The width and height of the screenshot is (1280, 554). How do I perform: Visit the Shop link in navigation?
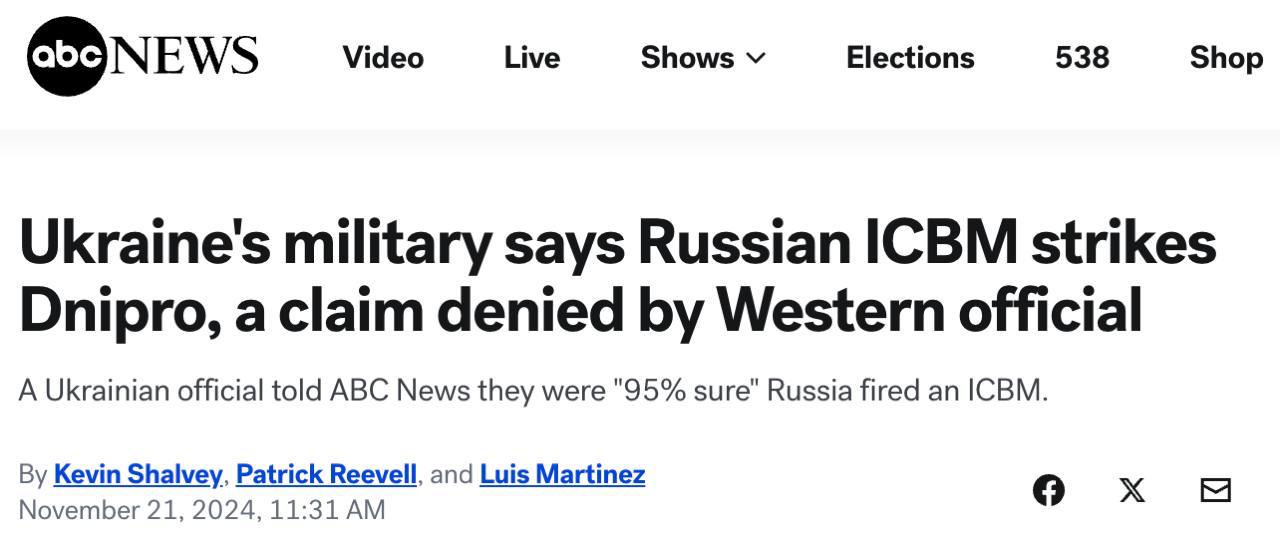click(x=1226, y=58)
